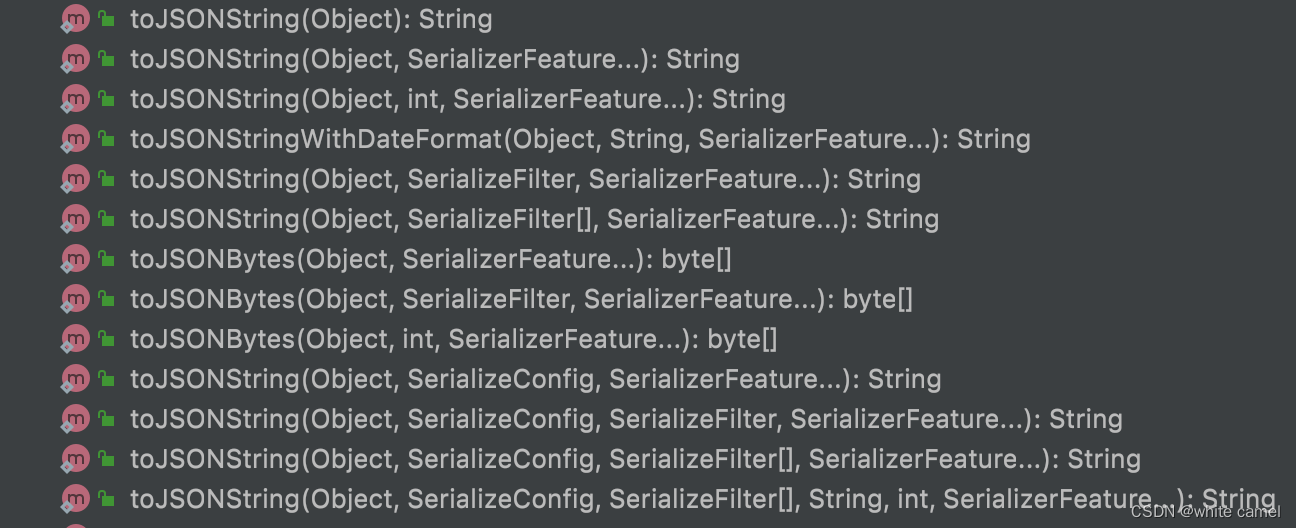The height and width of the screenshot is (528, 1296).
Task: Select toJSONBytes(Object, SerializerFeature...): byte[] method
Action: pyautogui.click(x=430, y=259)
